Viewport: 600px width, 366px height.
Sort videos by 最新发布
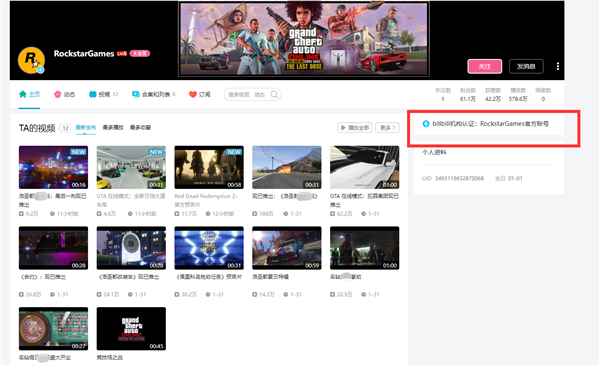point(86,127)
